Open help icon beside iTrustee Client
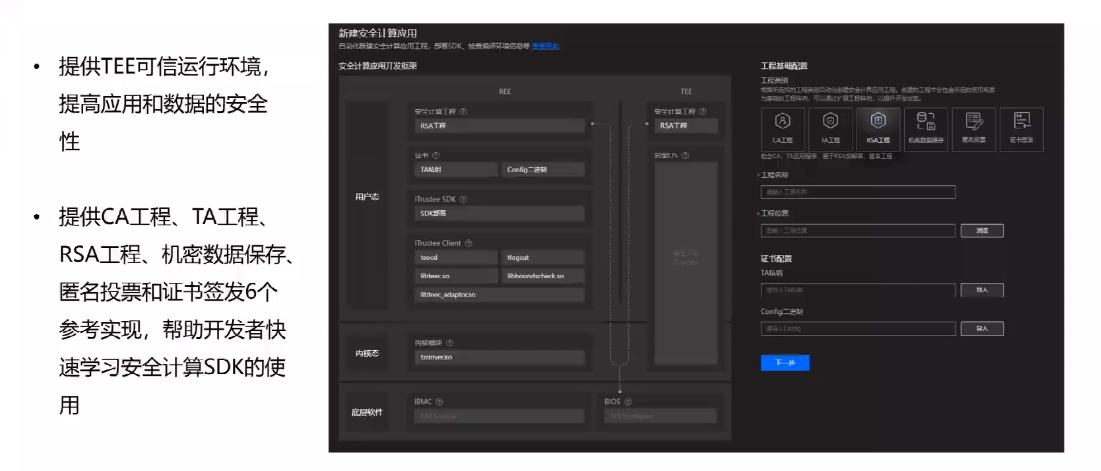This screenshot has height=471, width=1101. 468,243
